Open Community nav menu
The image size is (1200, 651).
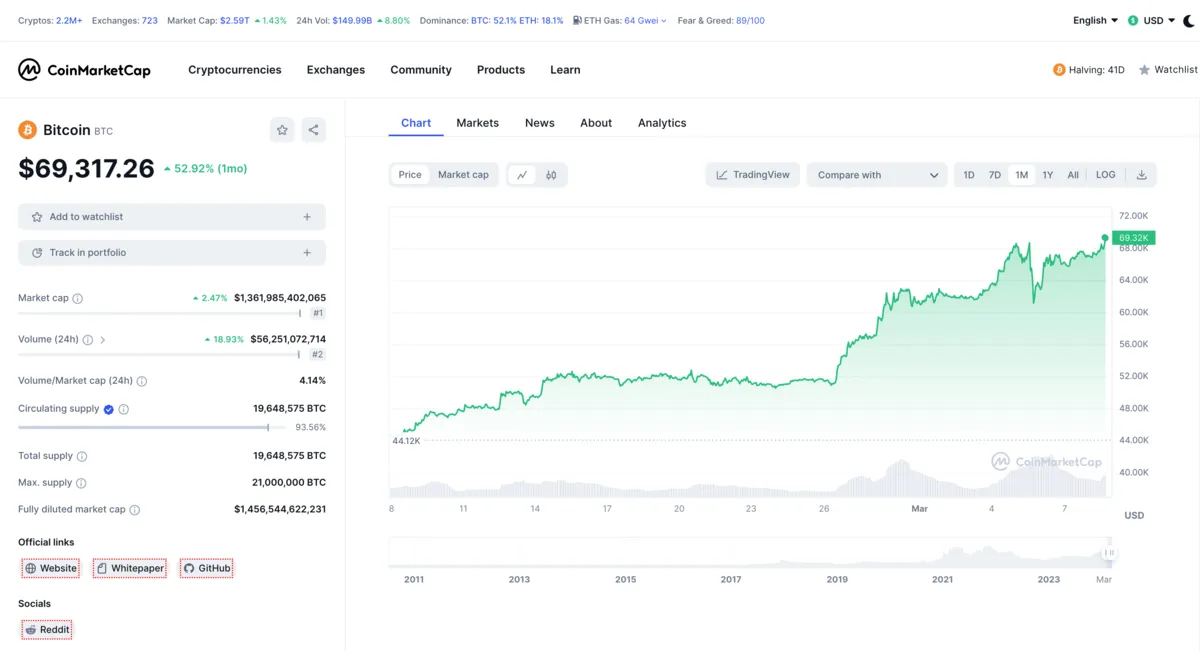(x=421, y=70)
